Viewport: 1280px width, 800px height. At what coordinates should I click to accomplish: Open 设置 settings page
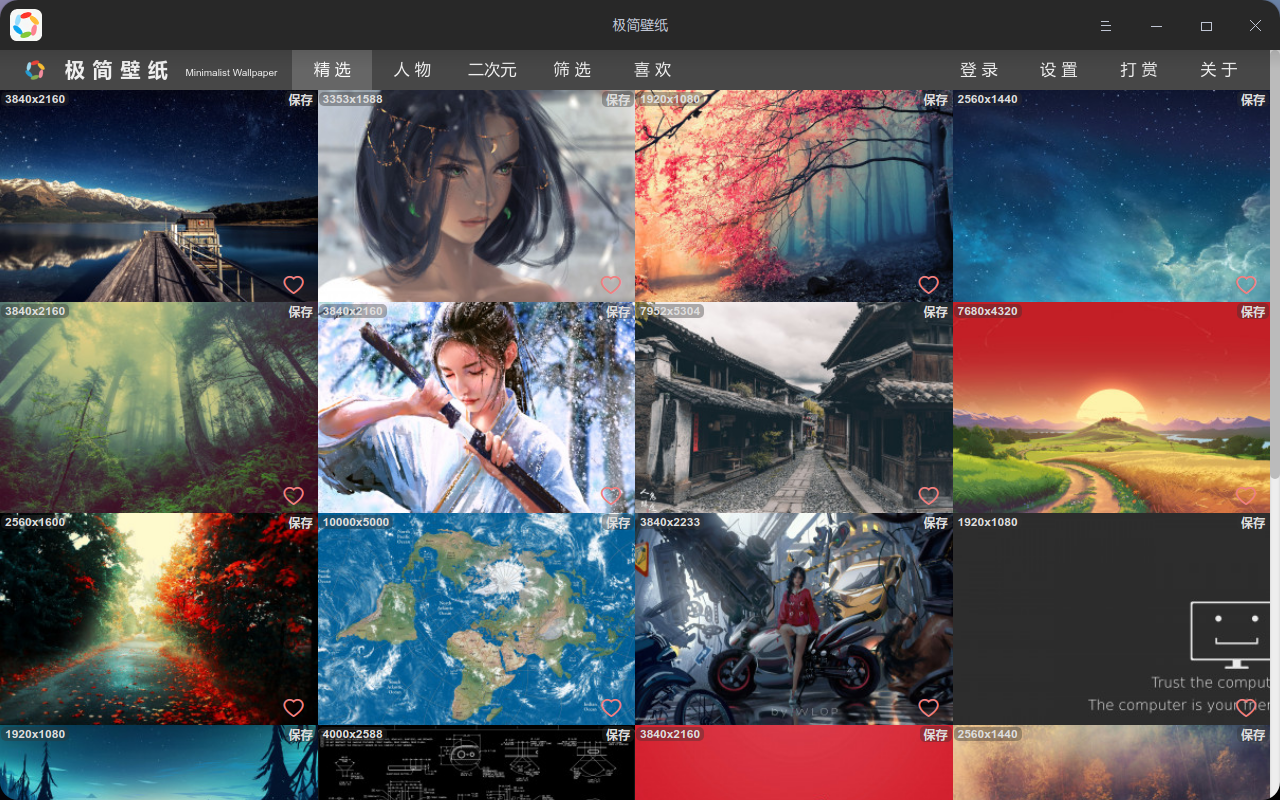pyautogui.click(x=1059, y=70)
